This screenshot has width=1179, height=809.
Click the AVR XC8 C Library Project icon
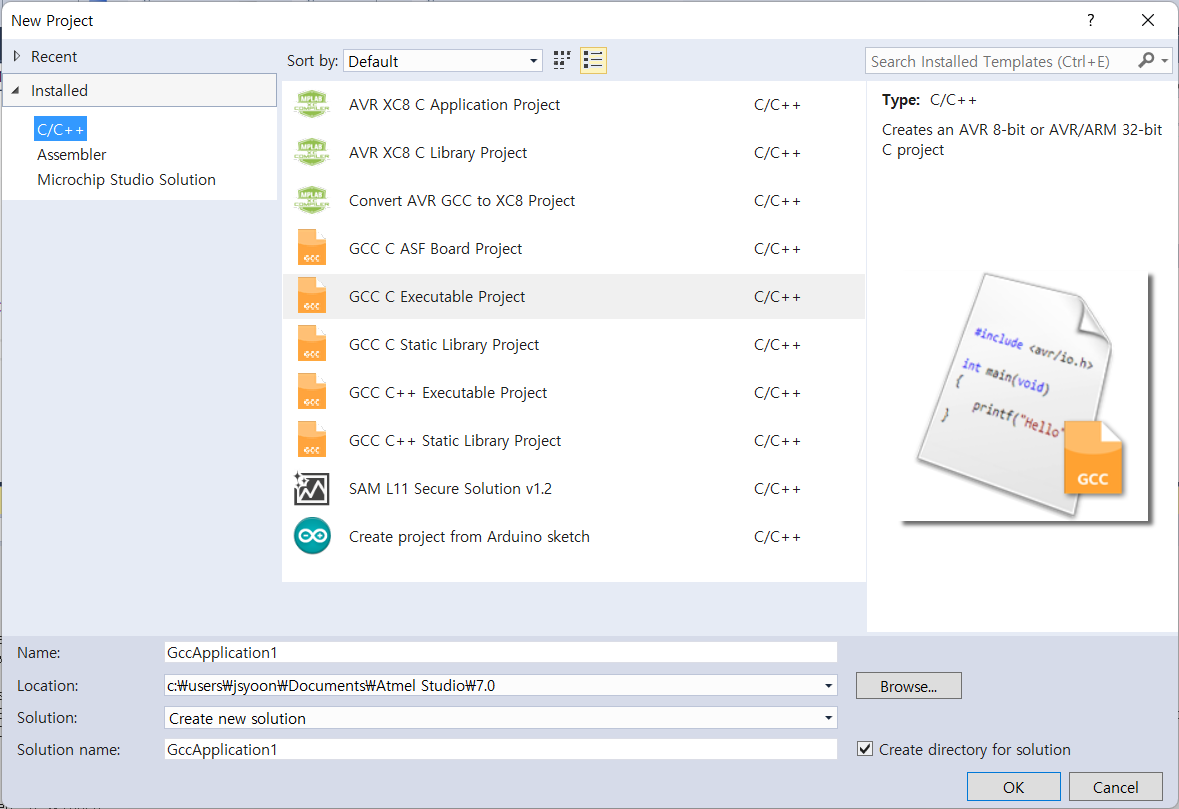312,153
